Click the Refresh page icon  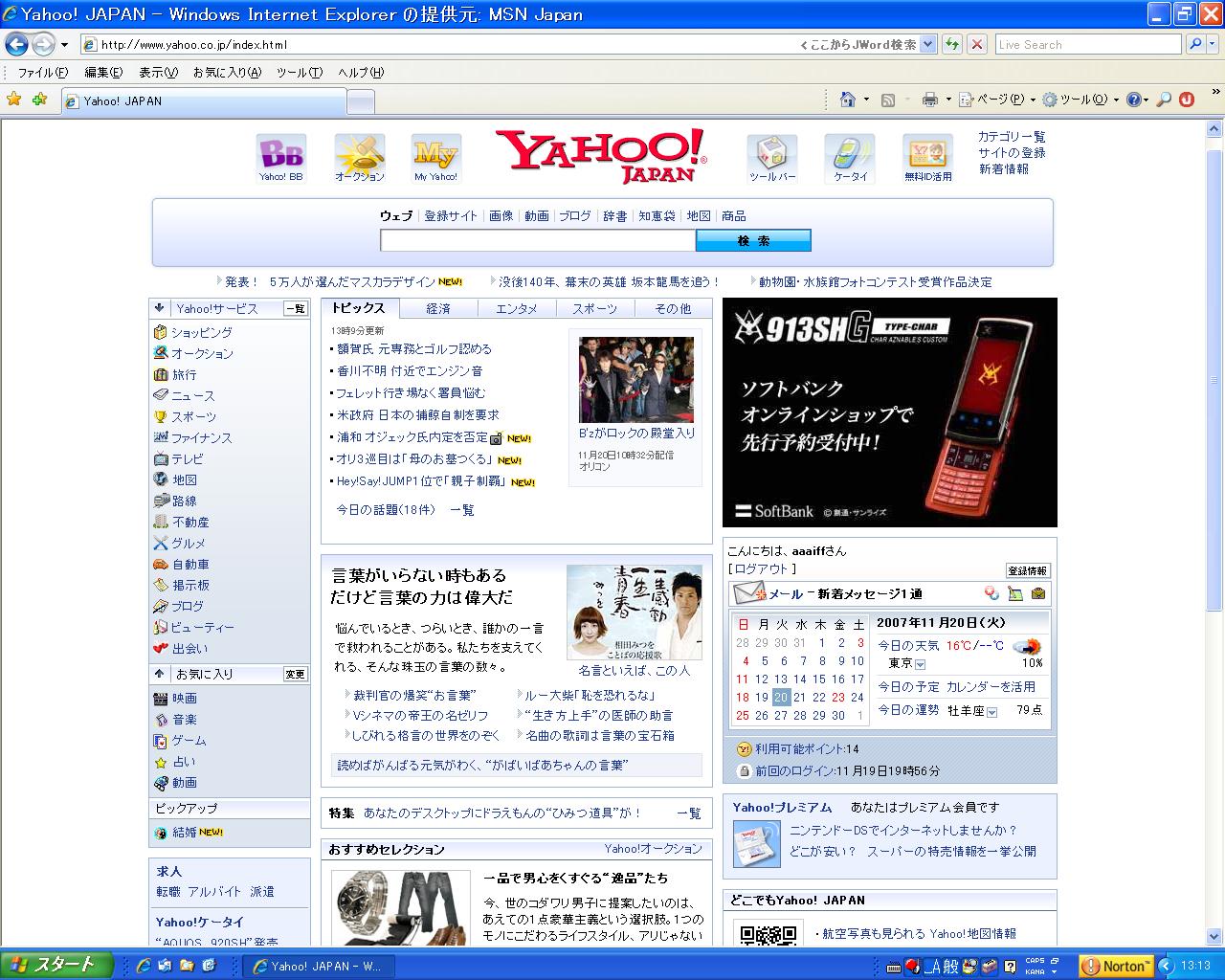(x=952, y=44)
